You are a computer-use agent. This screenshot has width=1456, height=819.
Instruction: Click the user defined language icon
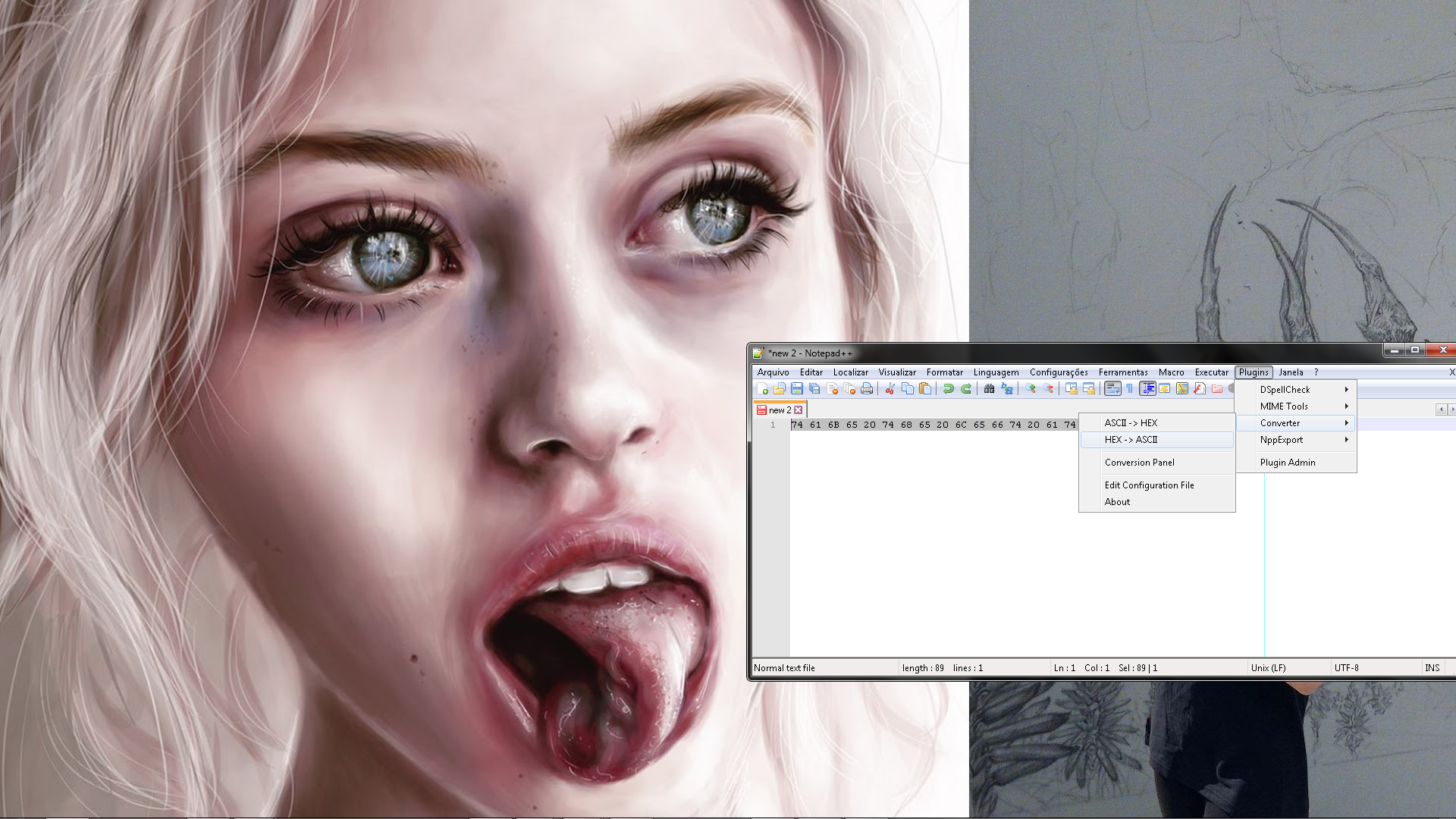pyautogui.click(x=1165, y=388)
